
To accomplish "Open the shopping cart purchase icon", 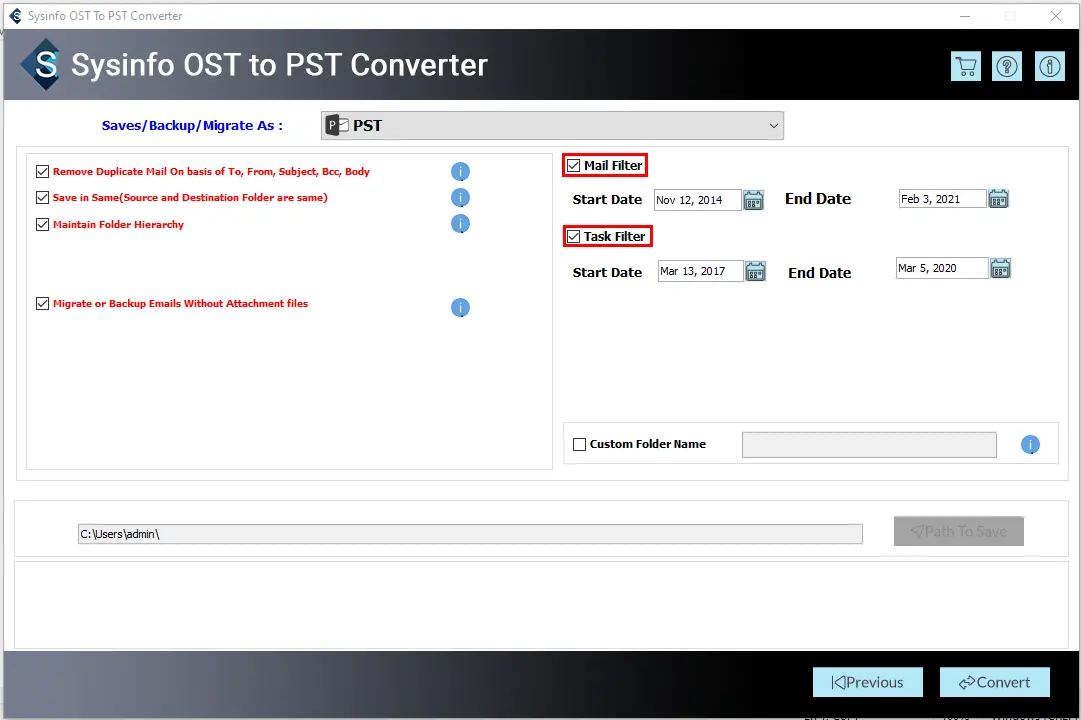I will [966, 66].
